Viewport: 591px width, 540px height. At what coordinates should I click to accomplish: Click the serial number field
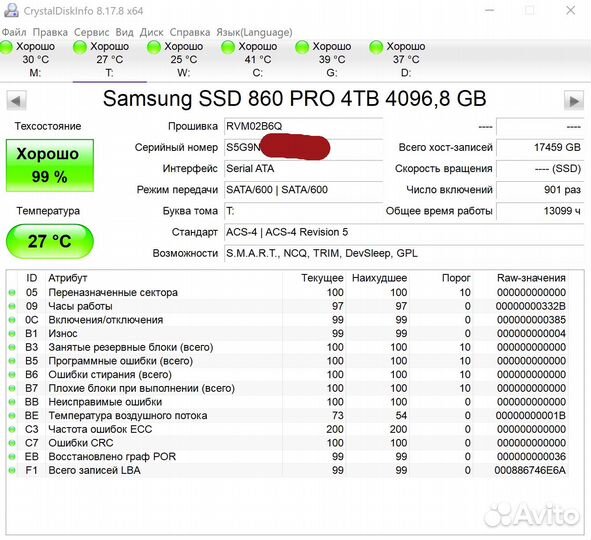[x=303, y=147]
